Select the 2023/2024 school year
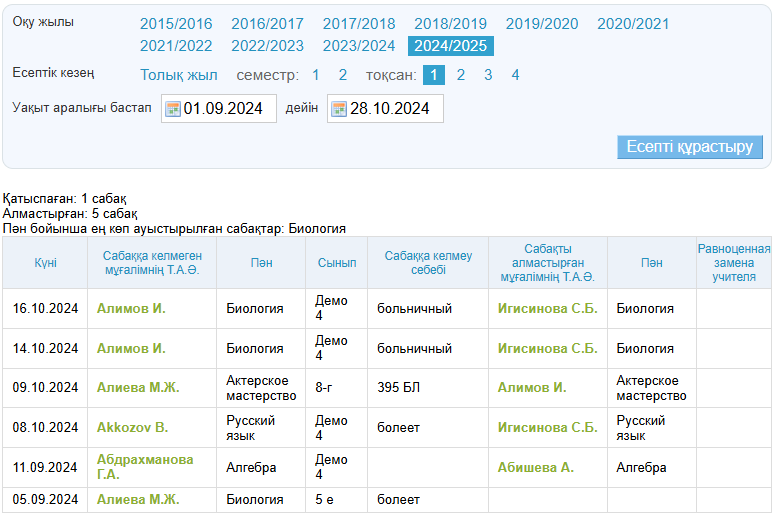The height and width of the screenshot is (517, 777). point(359,46)
